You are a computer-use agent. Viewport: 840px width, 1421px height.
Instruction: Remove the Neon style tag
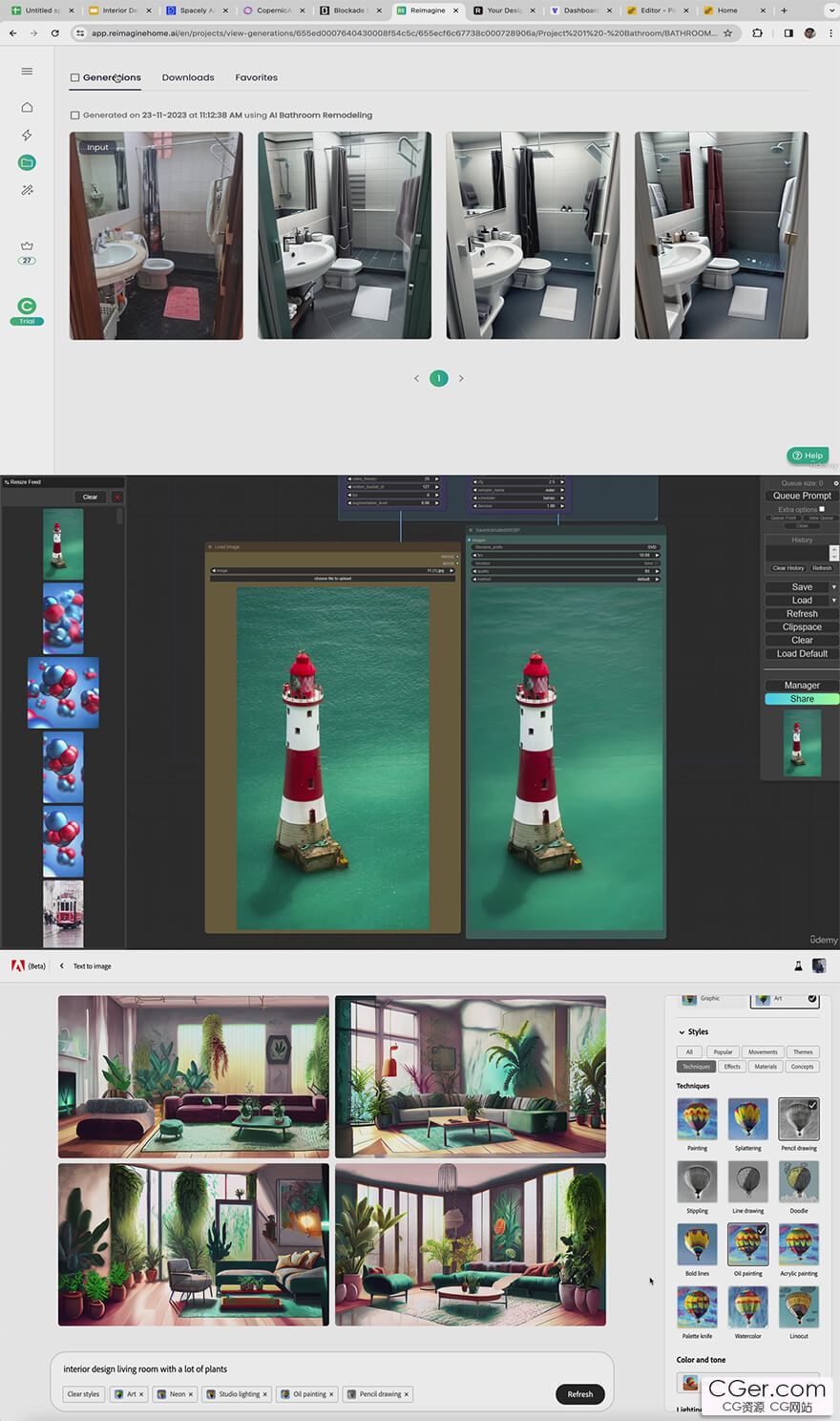pos(191,1394)
